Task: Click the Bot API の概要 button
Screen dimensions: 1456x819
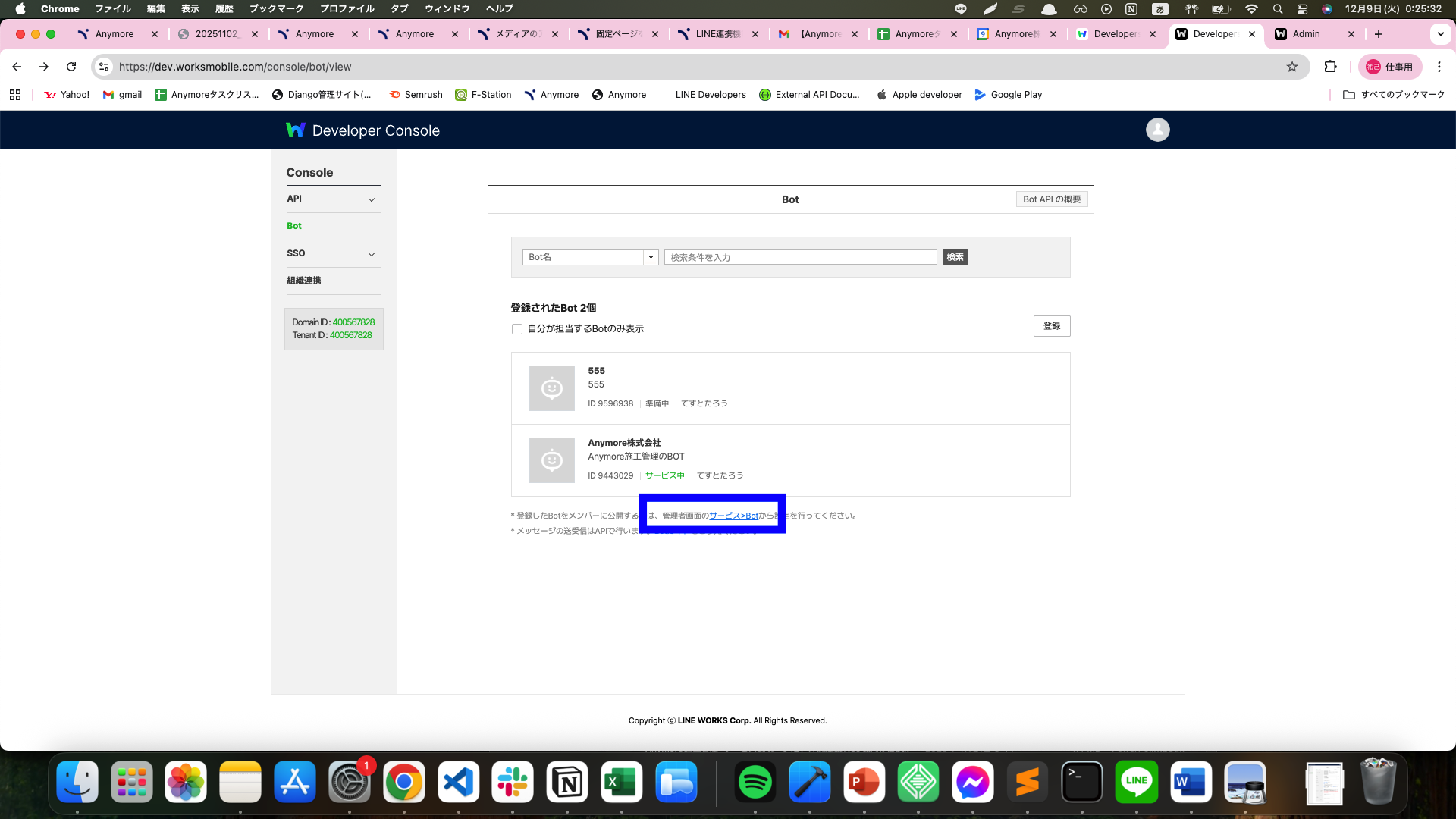Action: coord(1052,199)
